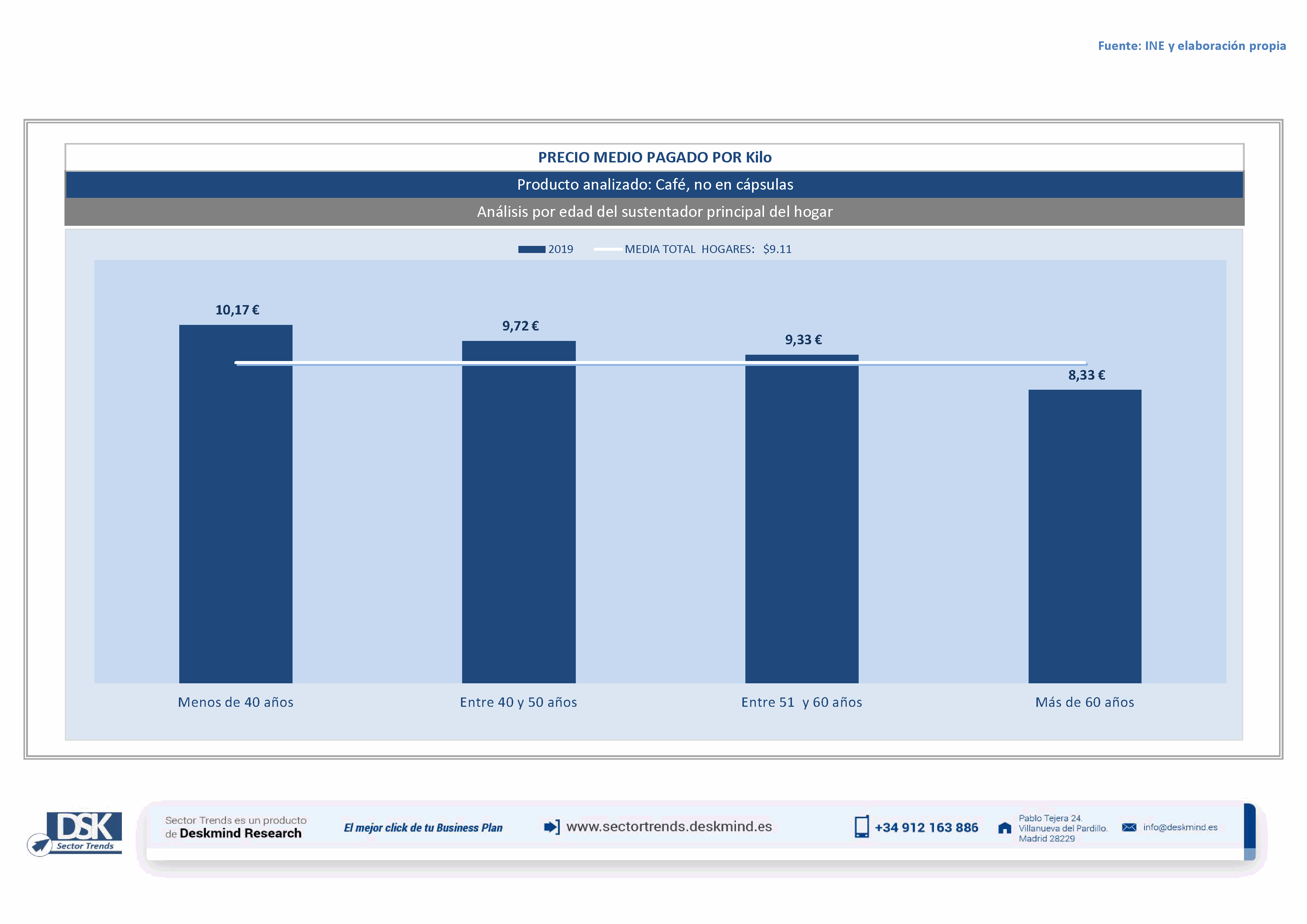Click the PRECIO MEDIO PAGADO POR Kilo title
Viewport: 1307px width, 924px height.
655,158
